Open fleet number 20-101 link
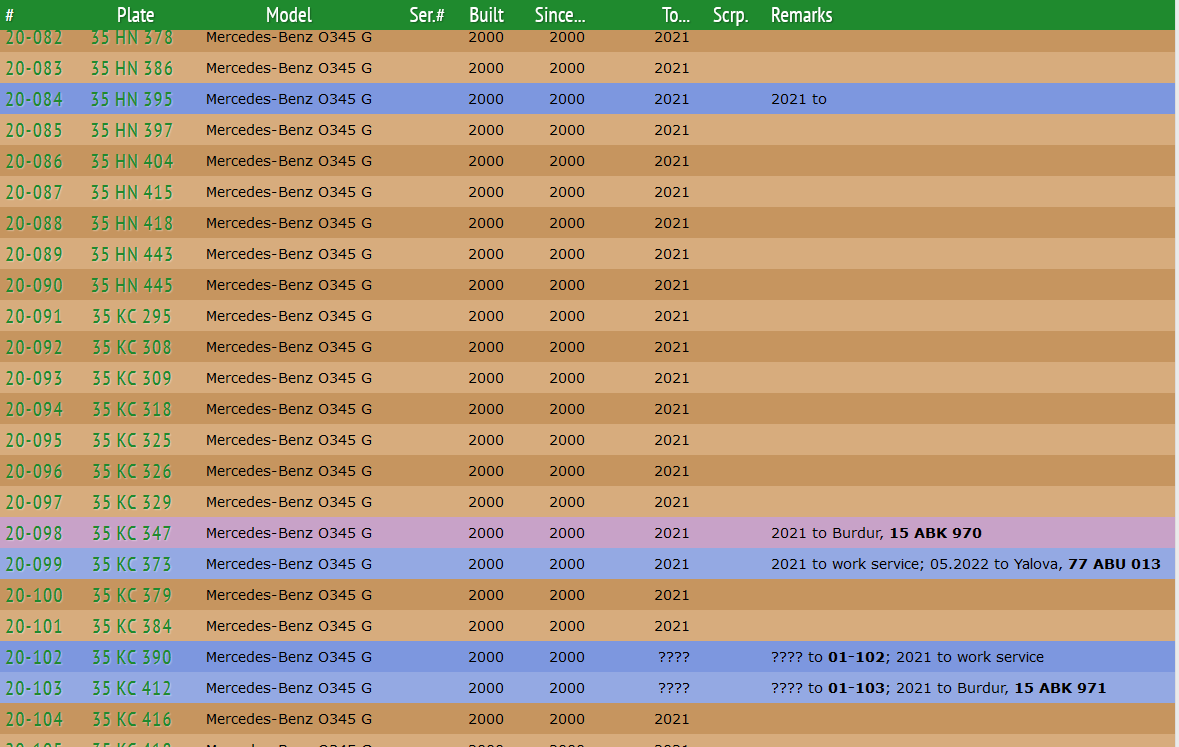 34,626
